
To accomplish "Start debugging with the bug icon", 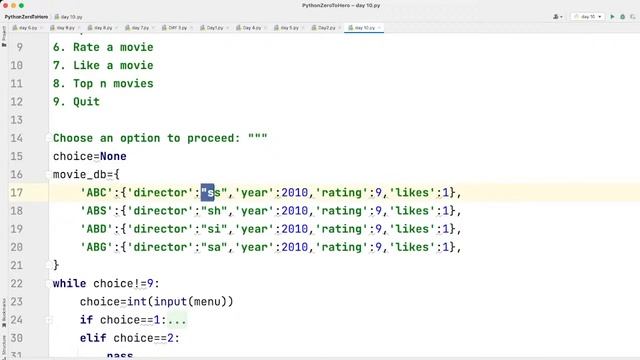I will click(x=622, y=17).
